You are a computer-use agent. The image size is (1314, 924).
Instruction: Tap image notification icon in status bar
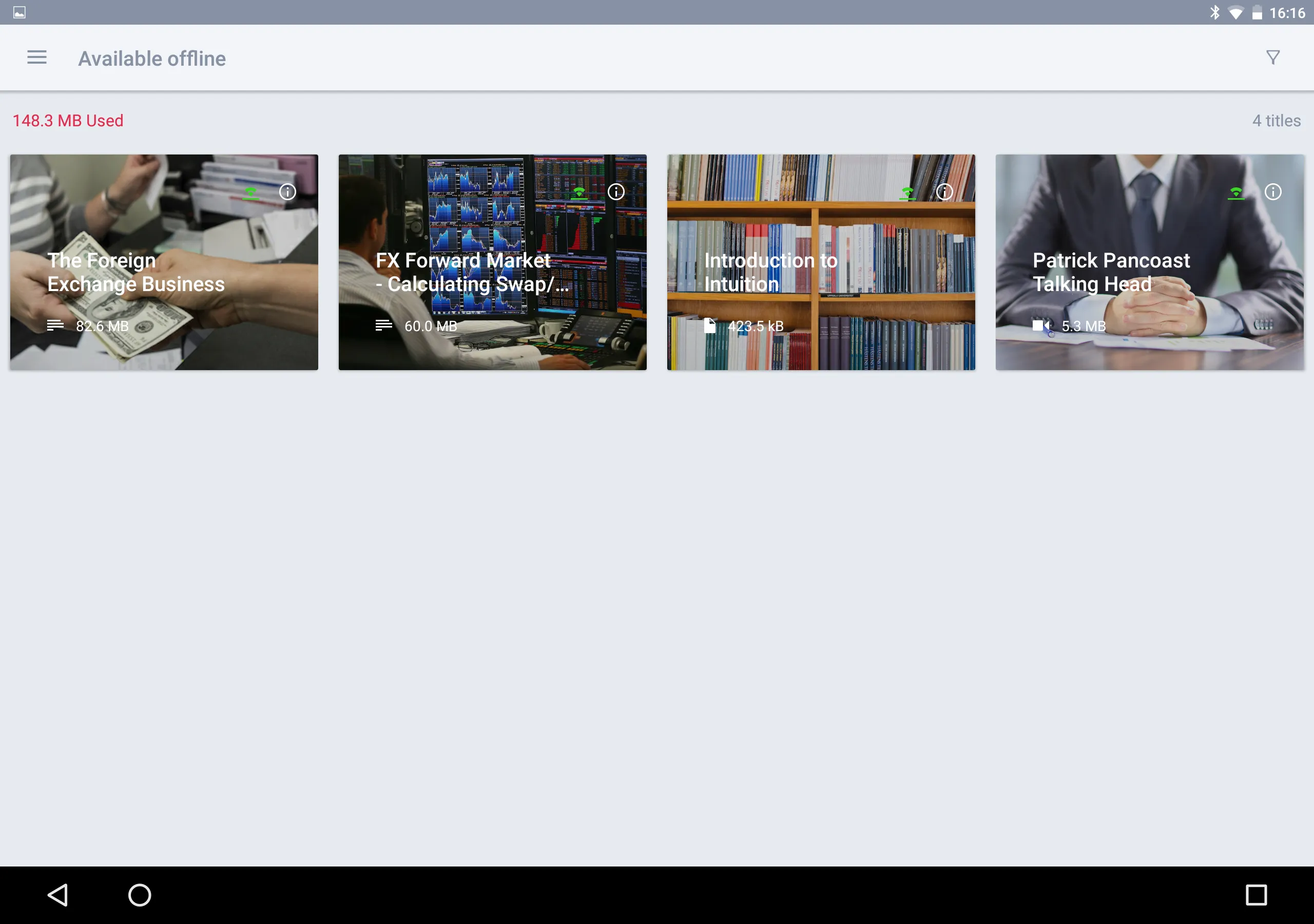coord(20,13)
